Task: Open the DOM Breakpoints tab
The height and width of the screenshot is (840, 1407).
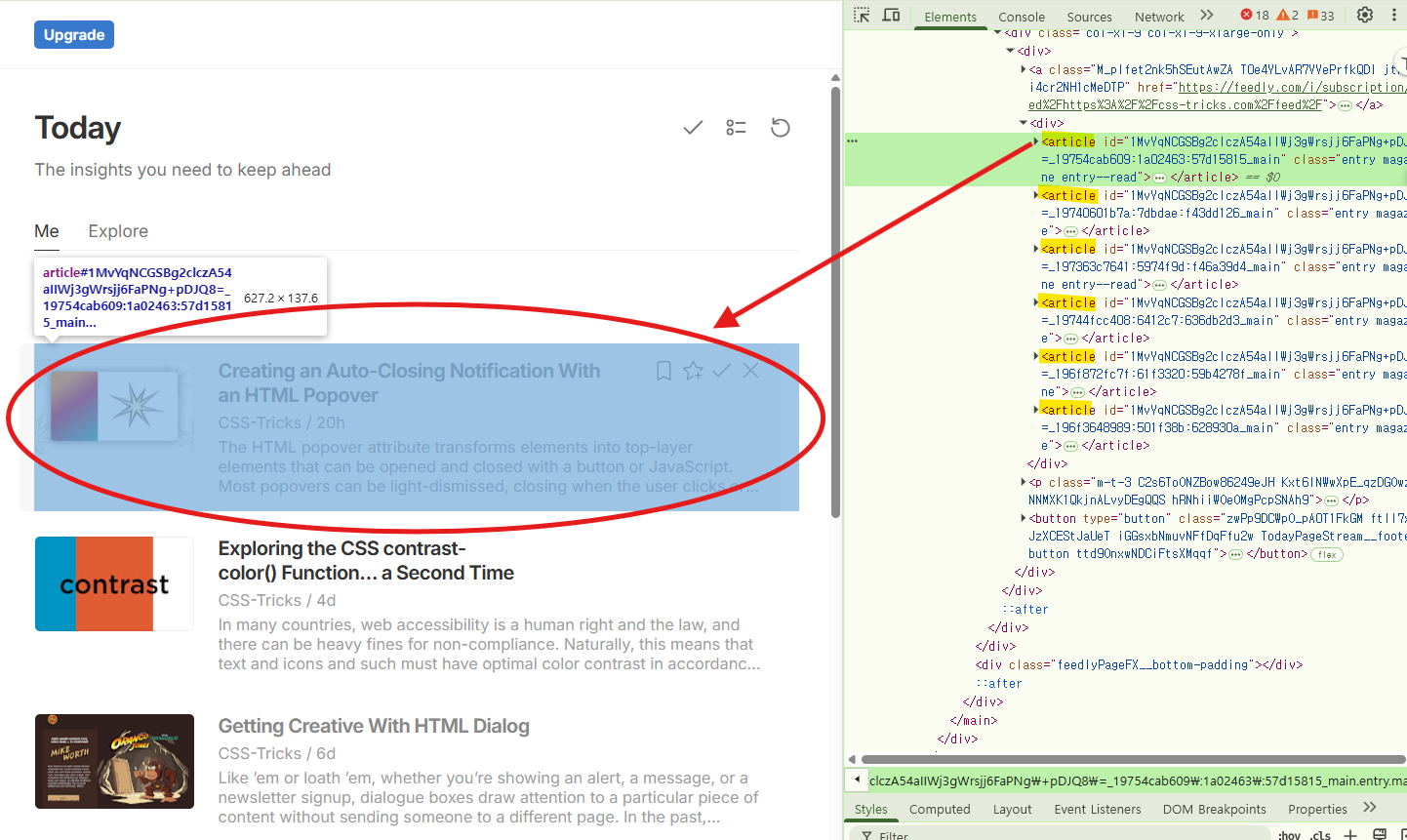Action: click(x=1214, y=809)
